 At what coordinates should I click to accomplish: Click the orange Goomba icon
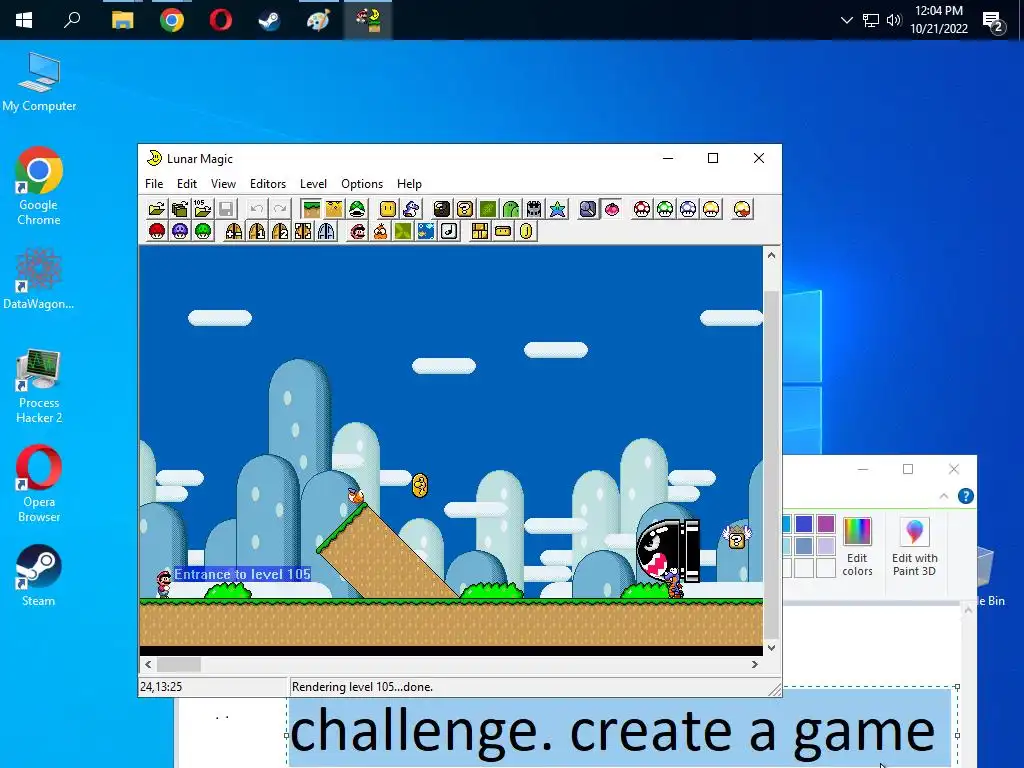tap(380, 231)
